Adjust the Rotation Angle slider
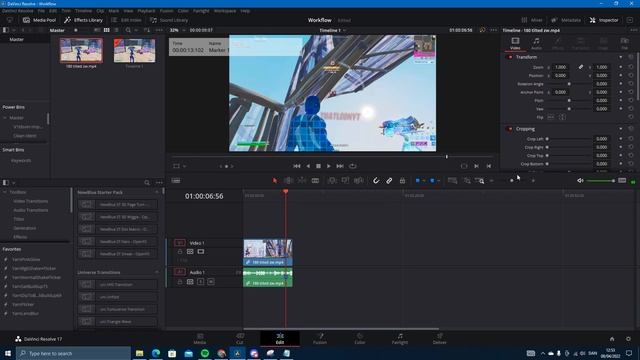 [x=569, y=84]
